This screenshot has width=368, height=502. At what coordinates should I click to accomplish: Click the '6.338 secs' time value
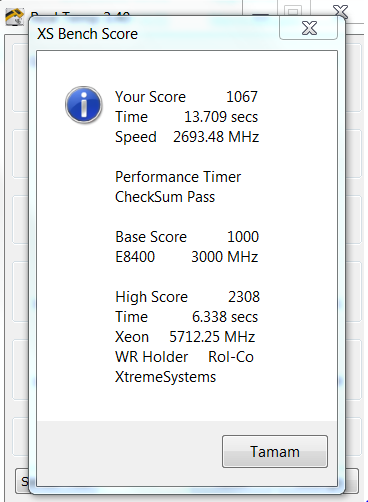coord(225,317)
